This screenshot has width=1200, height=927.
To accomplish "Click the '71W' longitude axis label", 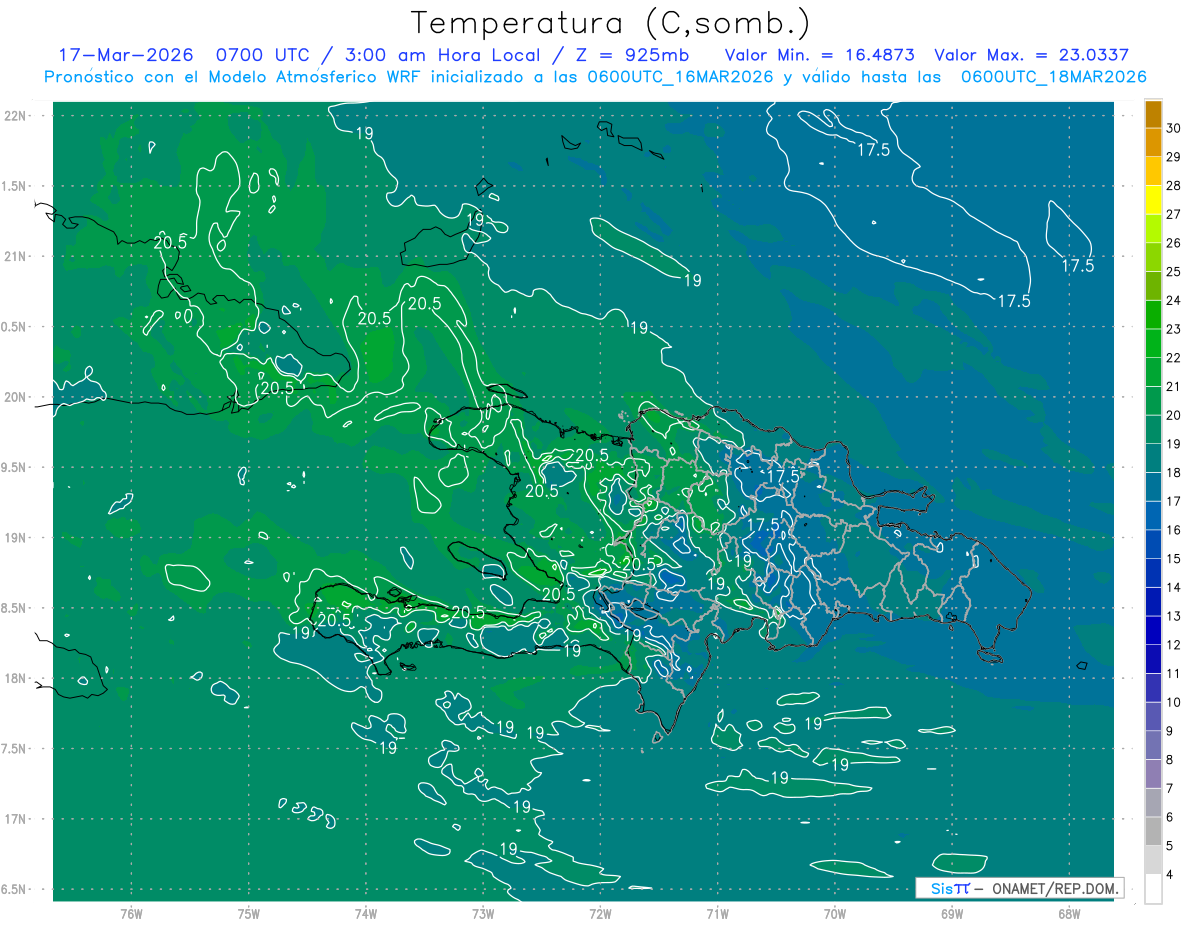I will pos(717,913).
